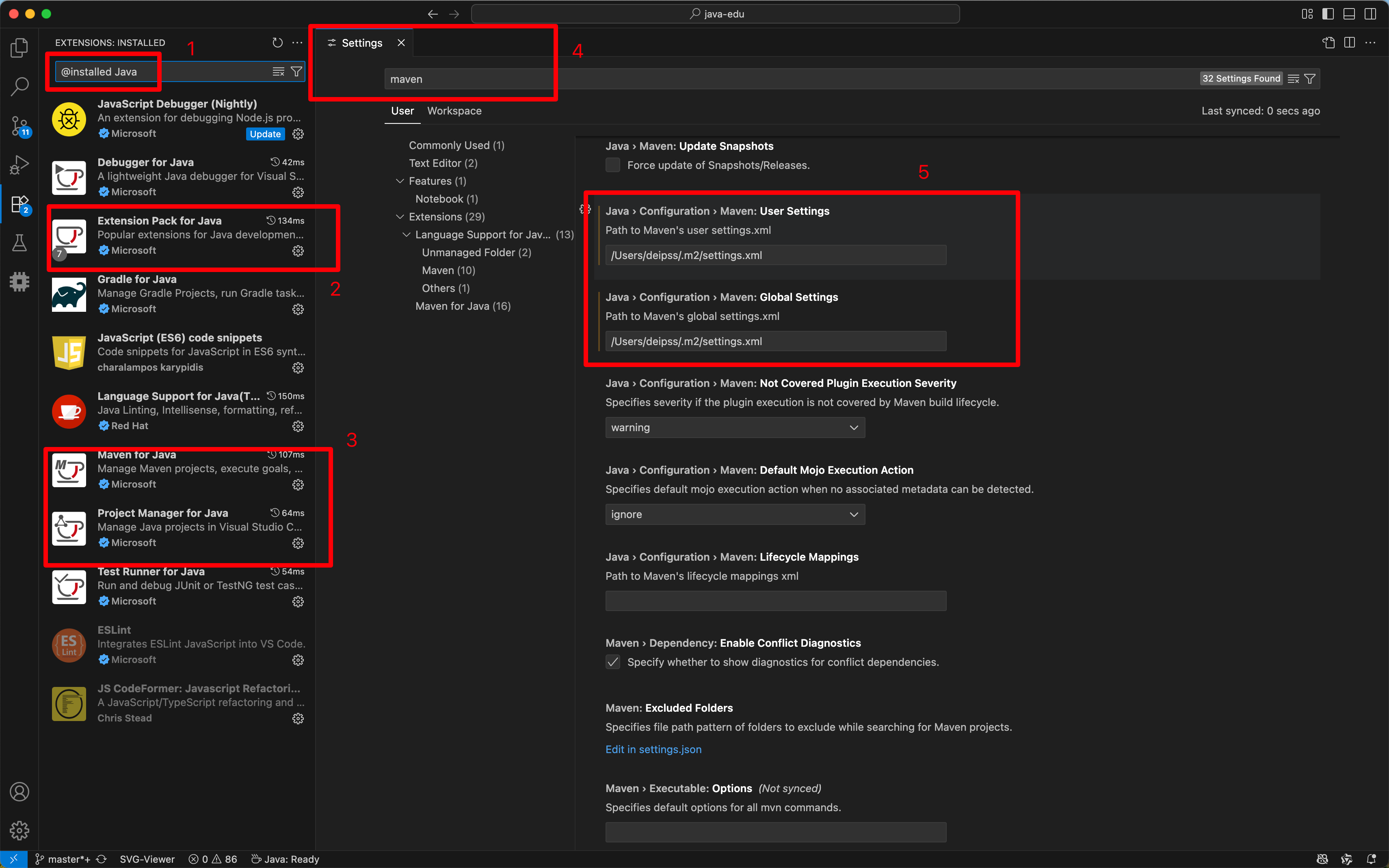The width and height of the screenshot is (1389, 868).
Task: Open errors and warnings count in status bar
Action: coord(213,859)
